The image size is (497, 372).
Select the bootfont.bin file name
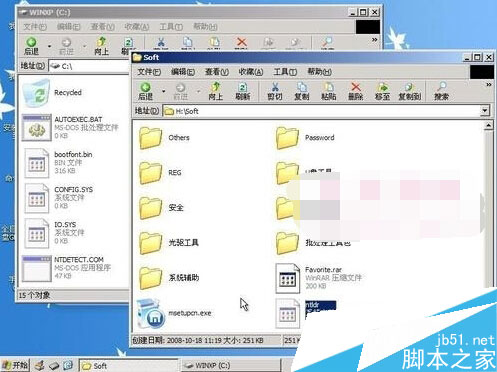pos(73,154)
